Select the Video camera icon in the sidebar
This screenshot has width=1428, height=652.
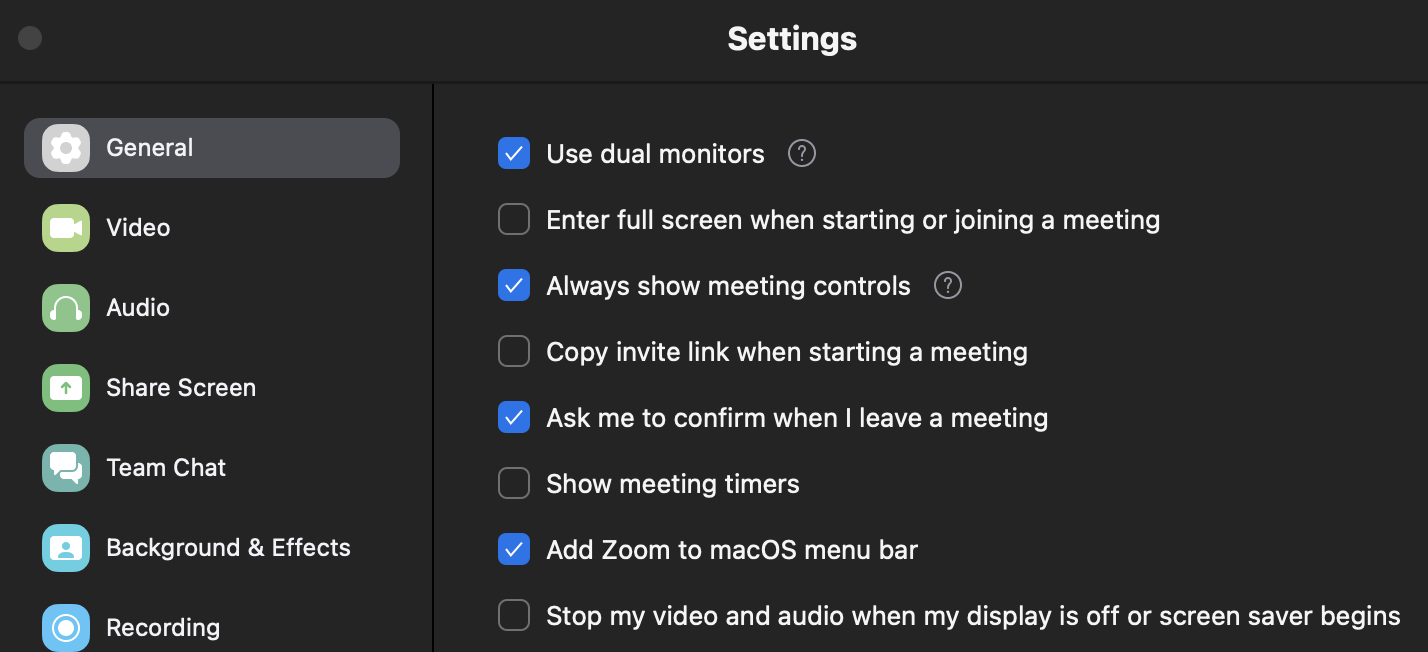tap(65, 227)
